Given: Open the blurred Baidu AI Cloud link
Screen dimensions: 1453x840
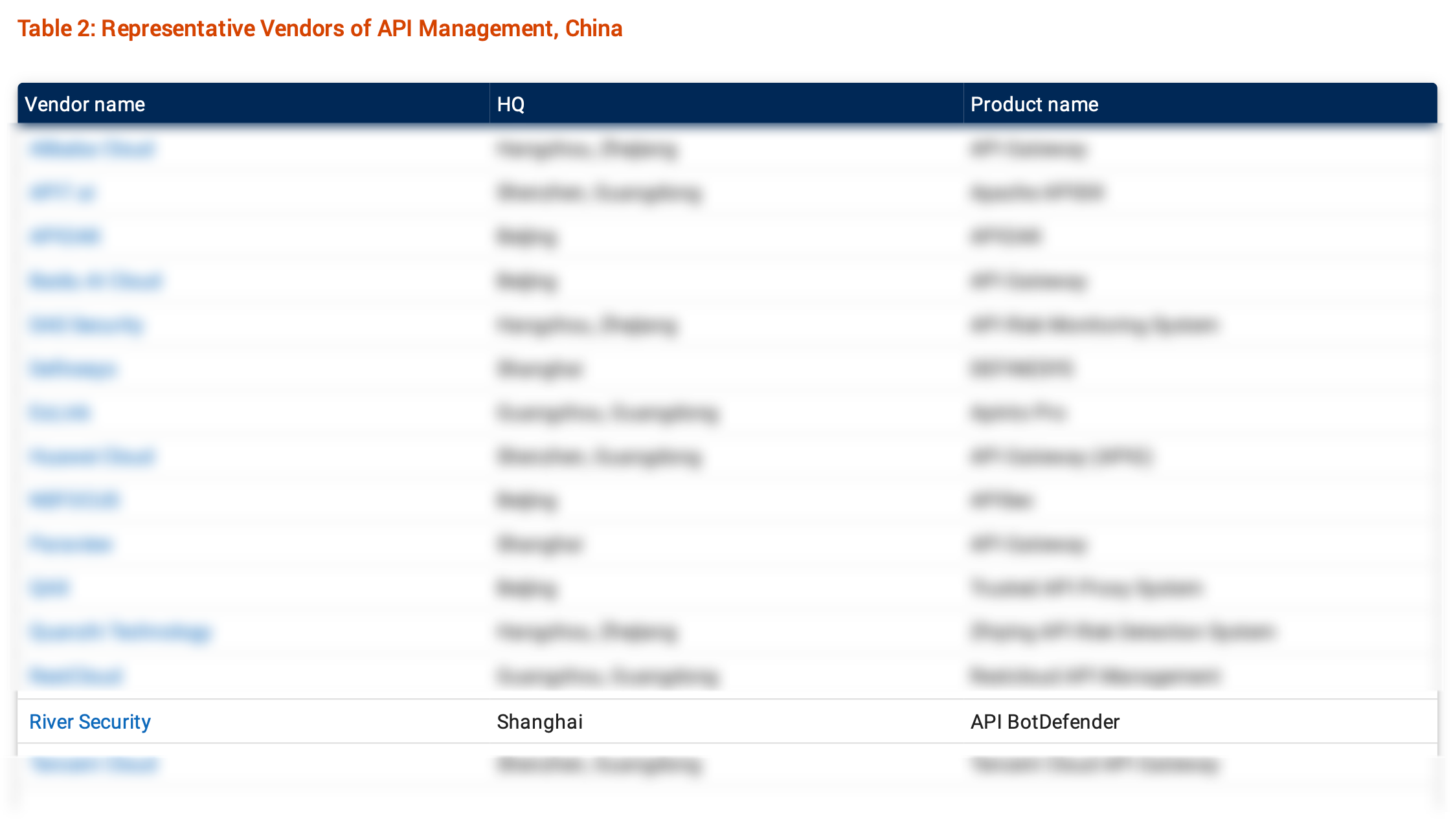Looking at the screenshot, I should coord(95,281).
